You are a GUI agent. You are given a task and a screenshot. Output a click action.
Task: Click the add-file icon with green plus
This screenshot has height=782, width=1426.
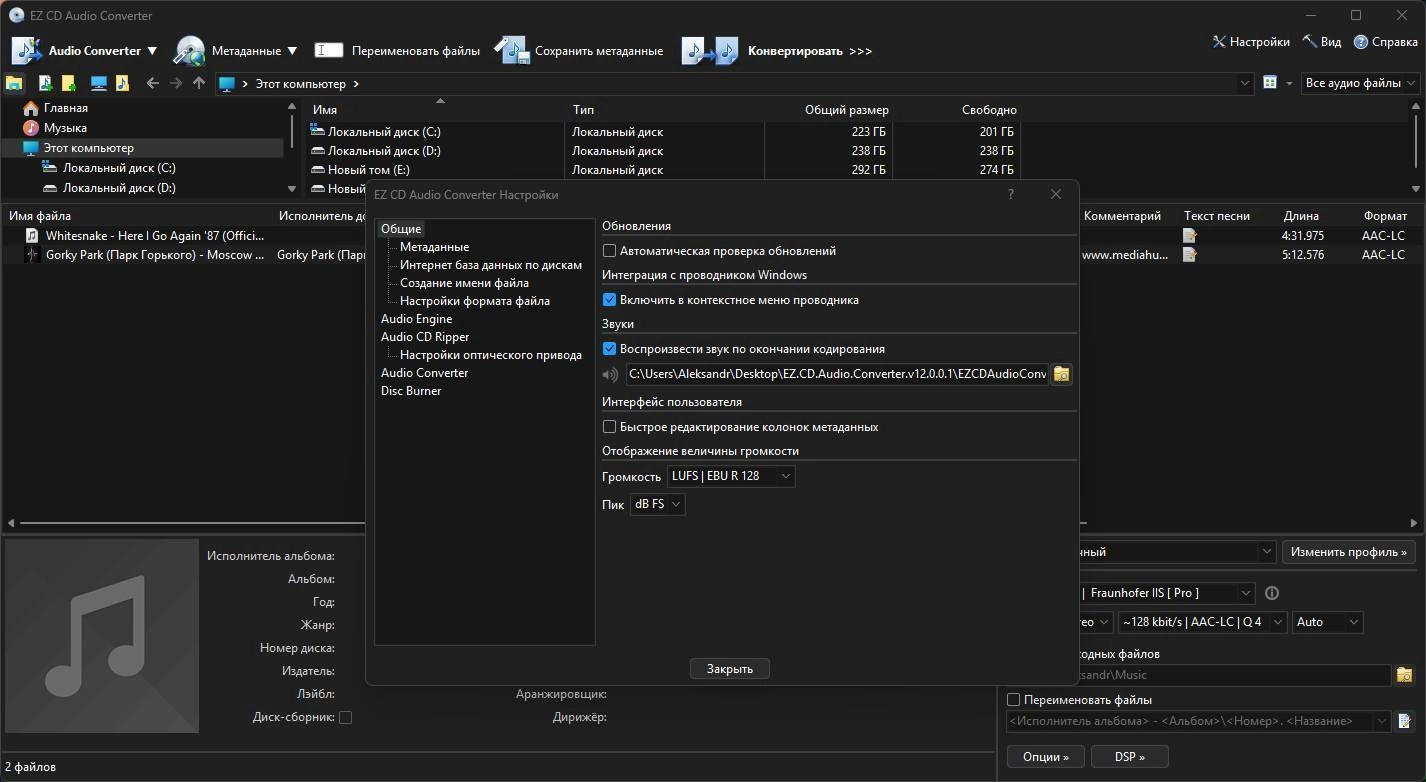(x=45, y=83)
